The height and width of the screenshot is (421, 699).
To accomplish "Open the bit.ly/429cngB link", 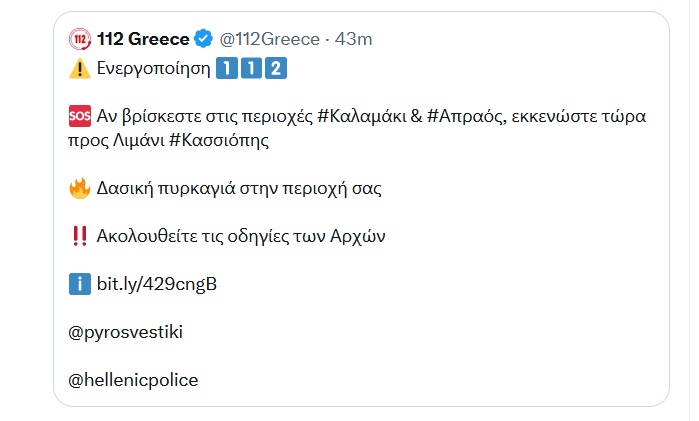I will tap(157, 284).
